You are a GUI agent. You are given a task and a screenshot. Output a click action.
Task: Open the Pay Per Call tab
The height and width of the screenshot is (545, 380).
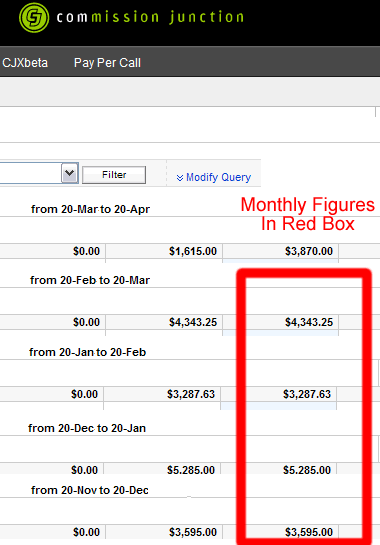coord(107,63)
